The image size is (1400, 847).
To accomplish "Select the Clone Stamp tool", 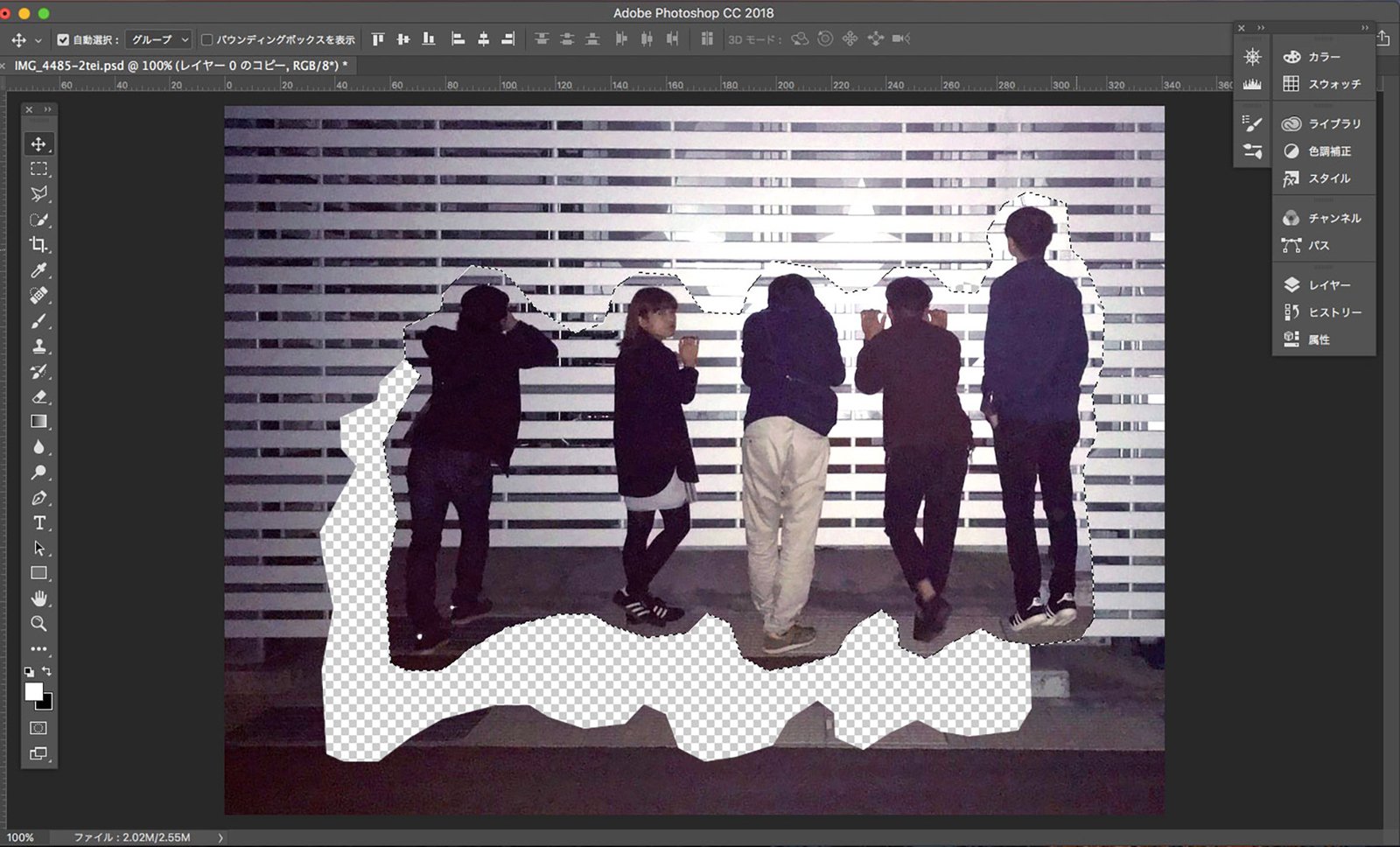I will tap(38, 346).
